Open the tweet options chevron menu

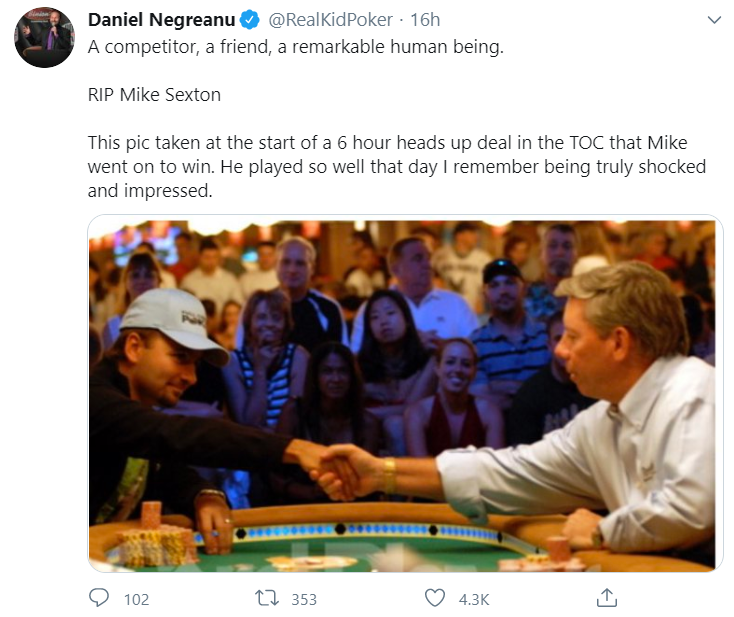pyautogui.click(x=713, y=20)
